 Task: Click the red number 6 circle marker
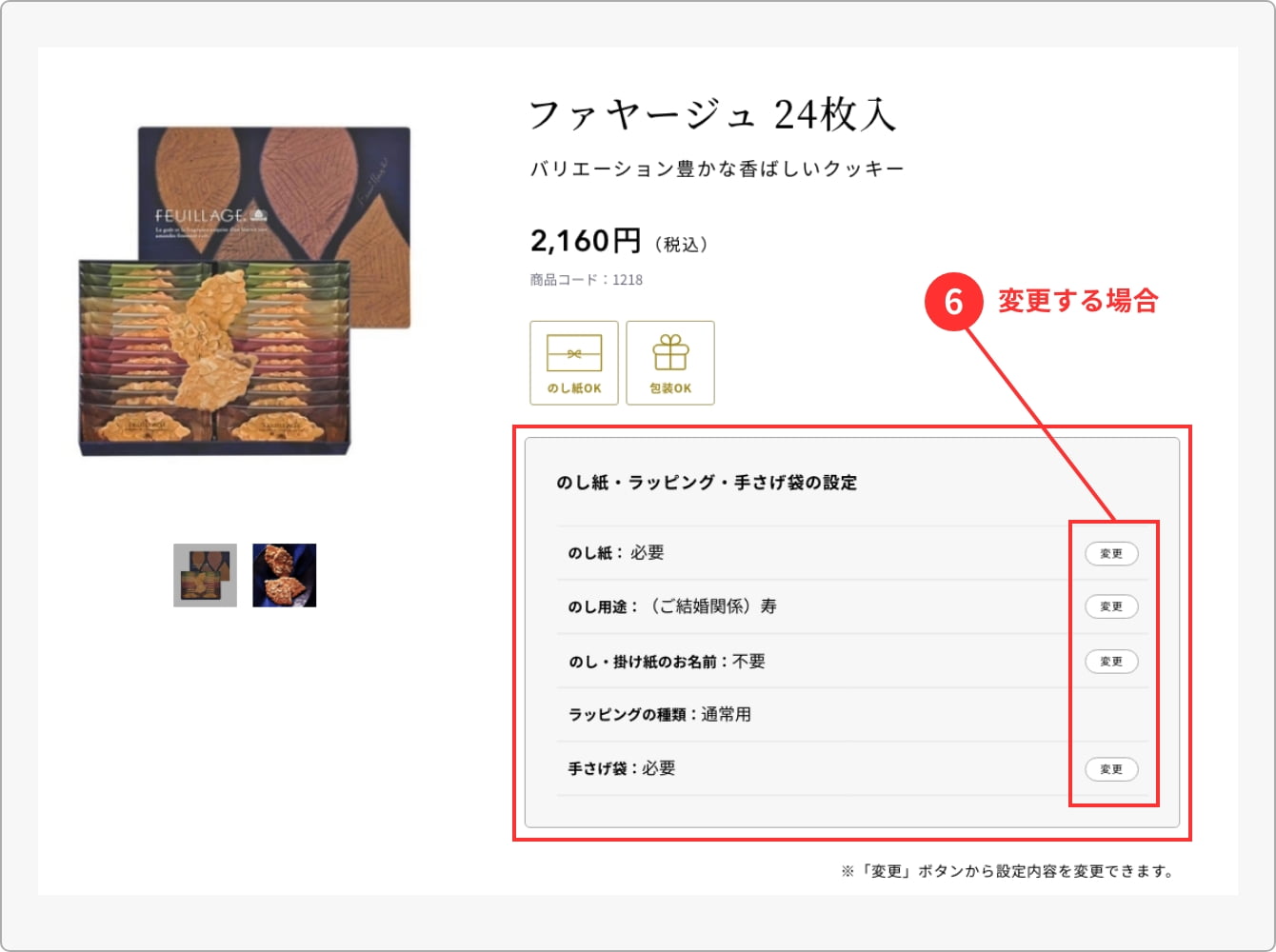point(953,302)
